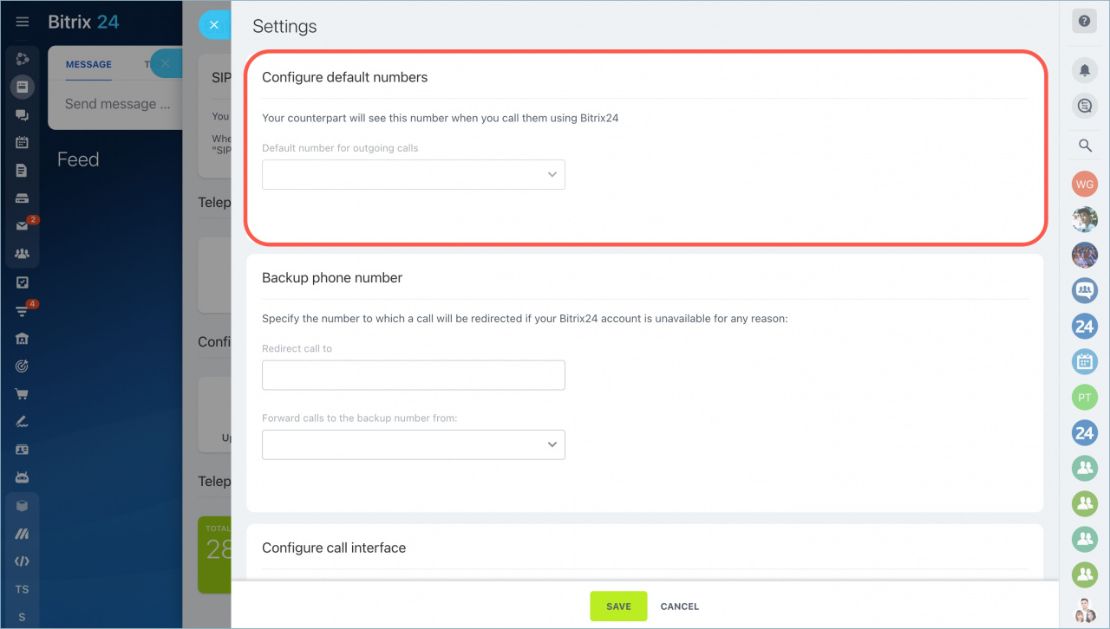Expand Default number for outgoing calls dropdown
This screenshot has height=629, width=1110.
413,175
